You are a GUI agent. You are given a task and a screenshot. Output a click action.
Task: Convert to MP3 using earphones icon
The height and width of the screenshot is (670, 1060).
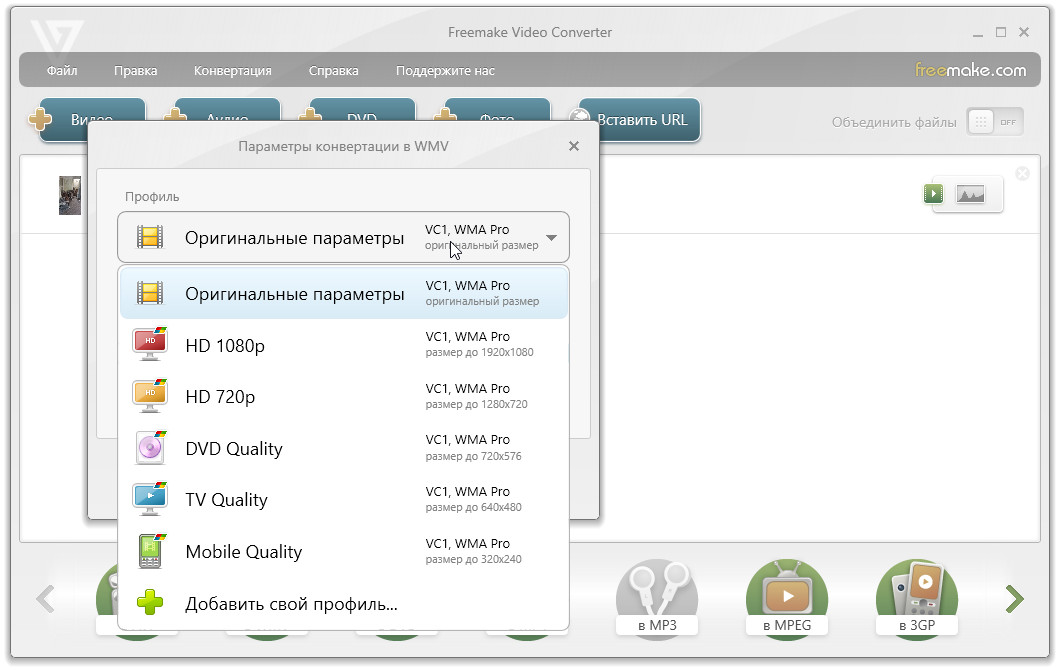coord(656,598)
